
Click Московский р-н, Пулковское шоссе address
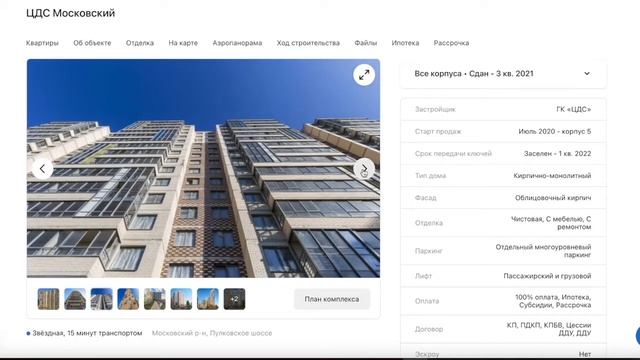pyautogui.click(x=212, y=333)
